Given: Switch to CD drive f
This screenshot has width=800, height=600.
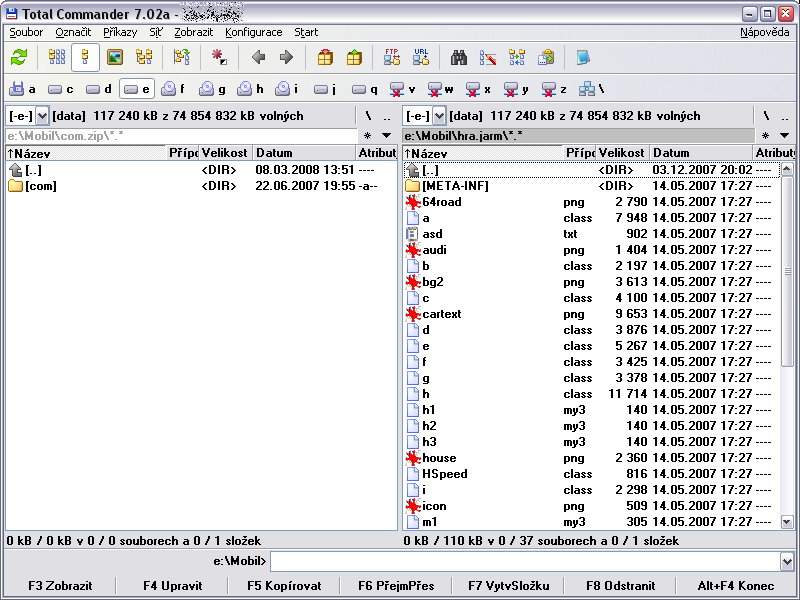Looking at the screenshot, I should click(173, 89).
